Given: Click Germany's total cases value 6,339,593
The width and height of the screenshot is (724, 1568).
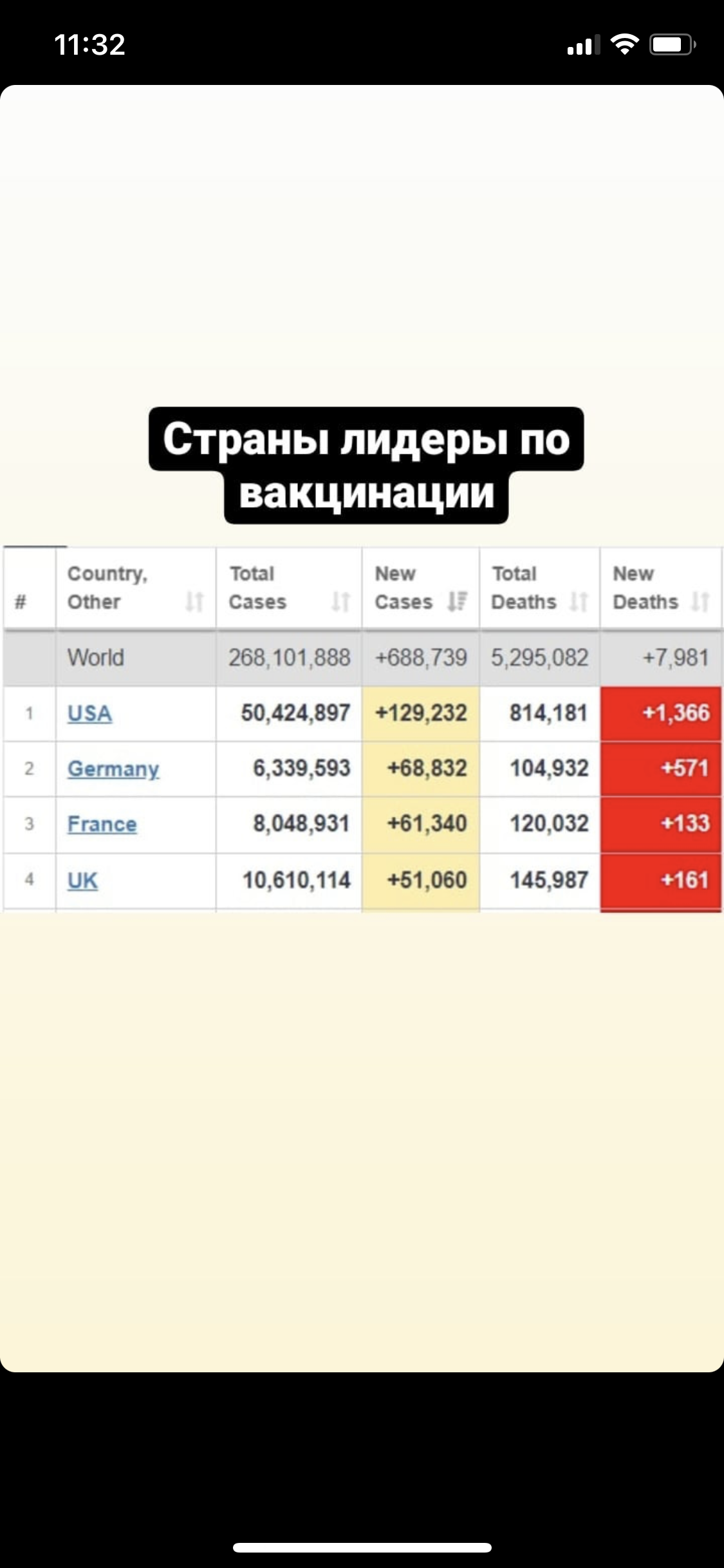Looking at the screenshot, I should (x=301, y=768).
